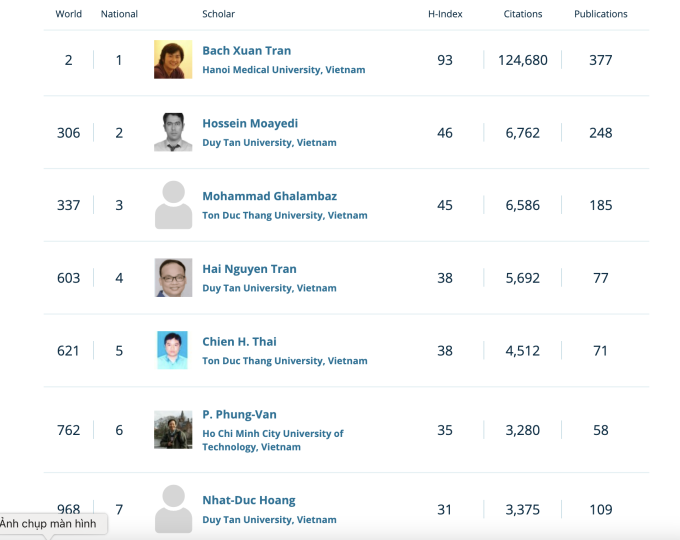Click Hossein Moayedi's profile photo
The width and height of the screenshot is (680, 540).
point(173,132)
